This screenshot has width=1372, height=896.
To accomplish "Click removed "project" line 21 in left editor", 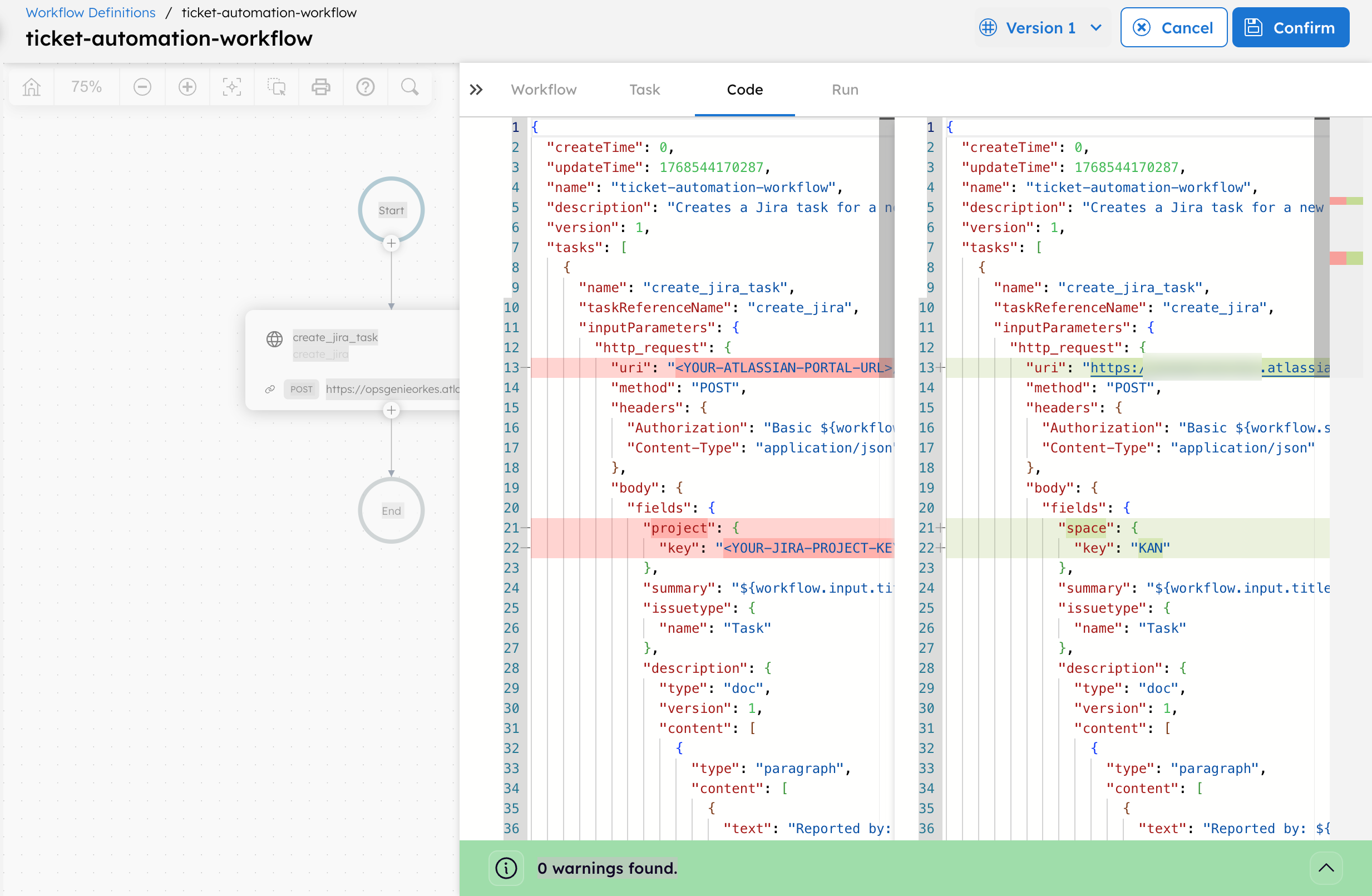I will coord(713,528).
